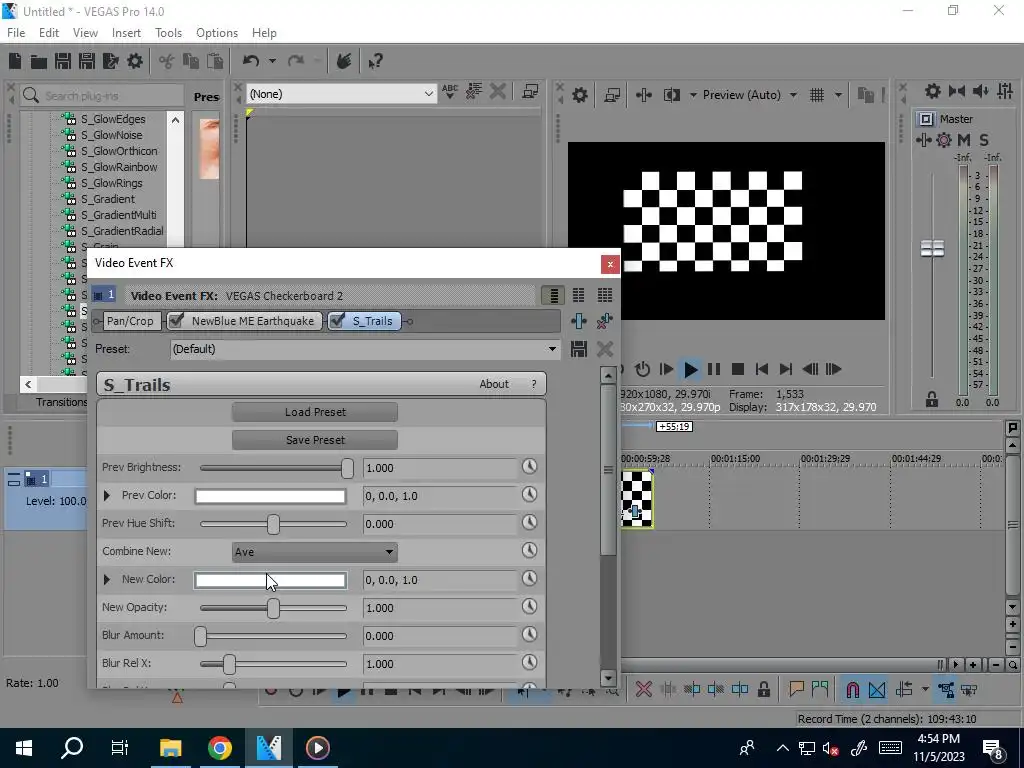1024x768 pixels.
Task: Open the Tools menu
Action: [x=168, y=33]
